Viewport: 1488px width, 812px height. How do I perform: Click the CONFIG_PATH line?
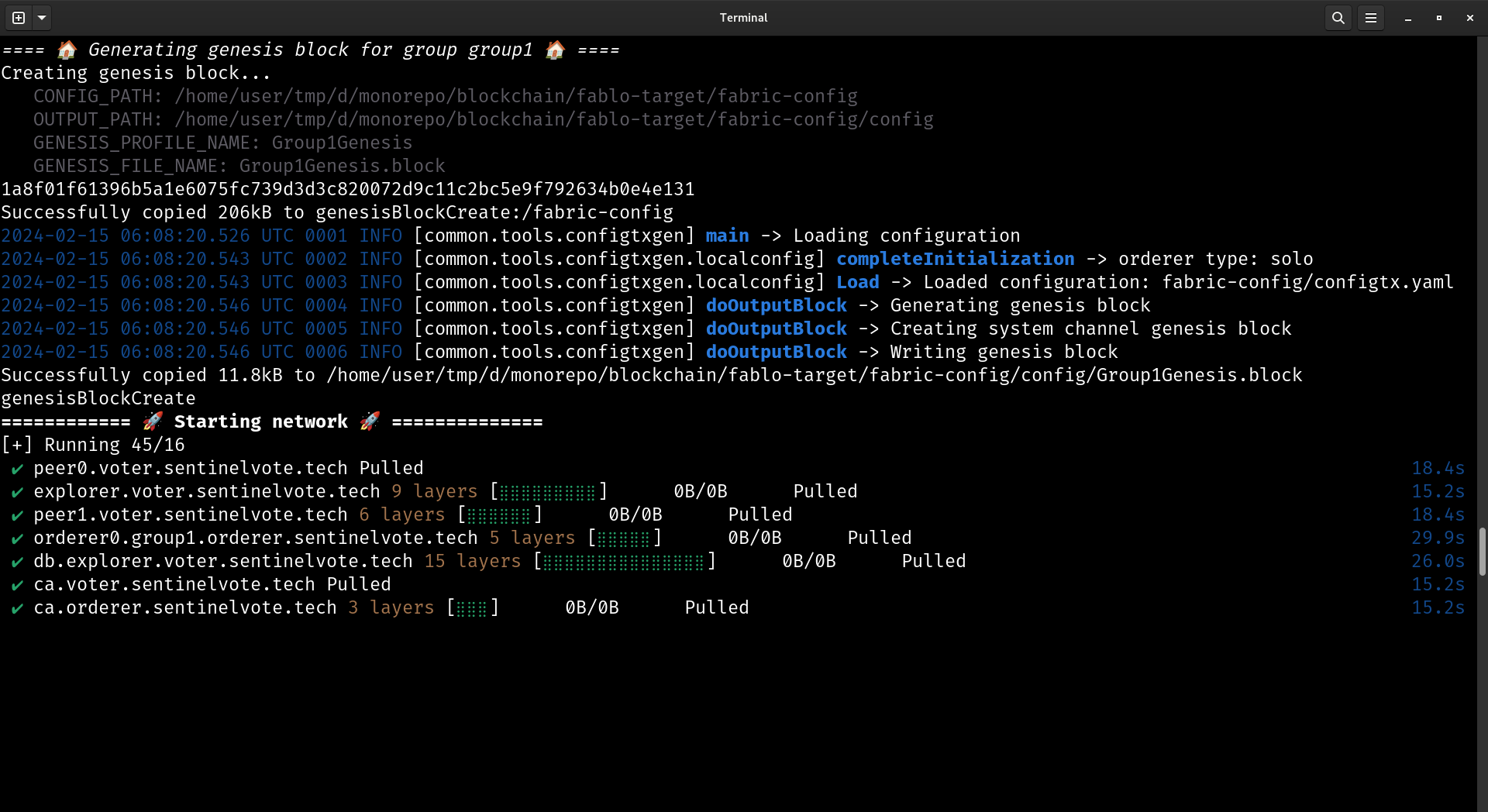445,96
